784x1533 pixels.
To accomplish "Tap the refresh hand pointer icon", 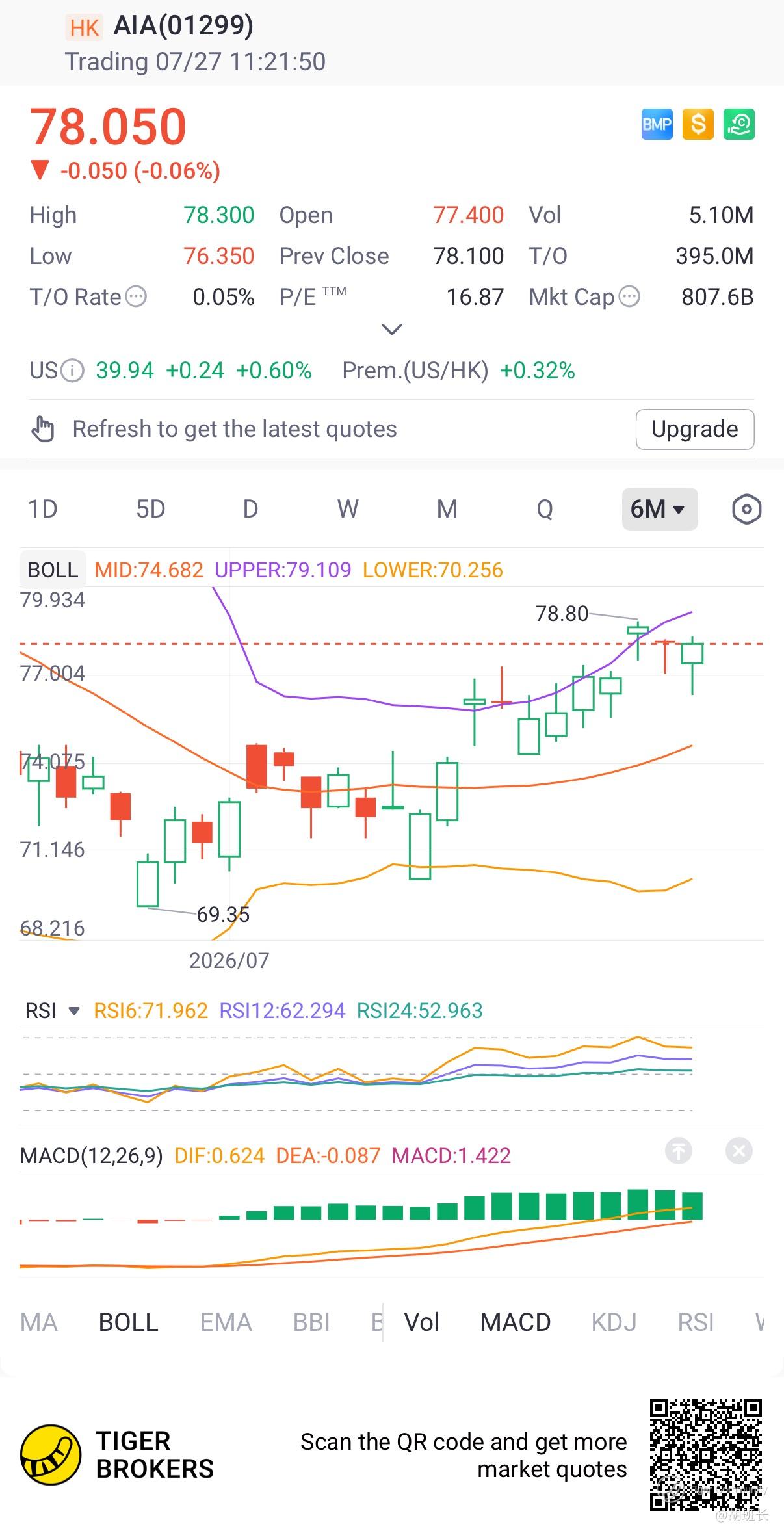I will point(43,429).
